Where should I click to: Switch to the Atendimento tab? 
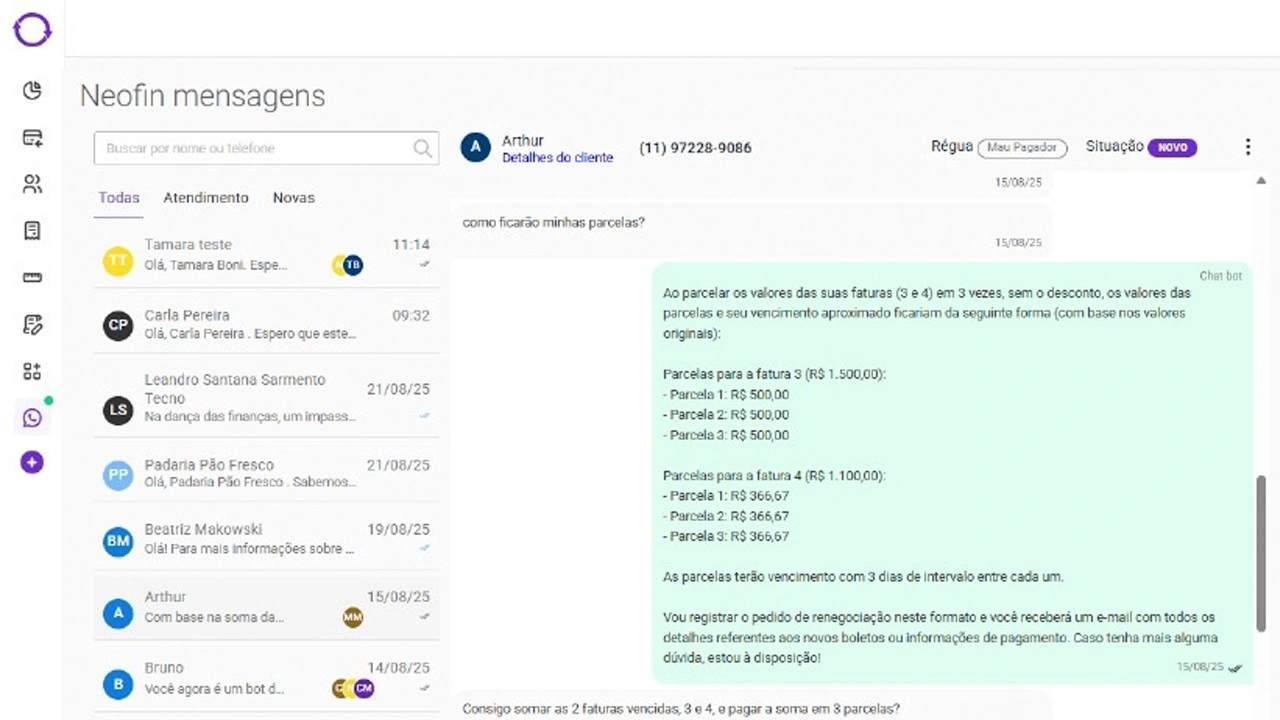(206, 198)
